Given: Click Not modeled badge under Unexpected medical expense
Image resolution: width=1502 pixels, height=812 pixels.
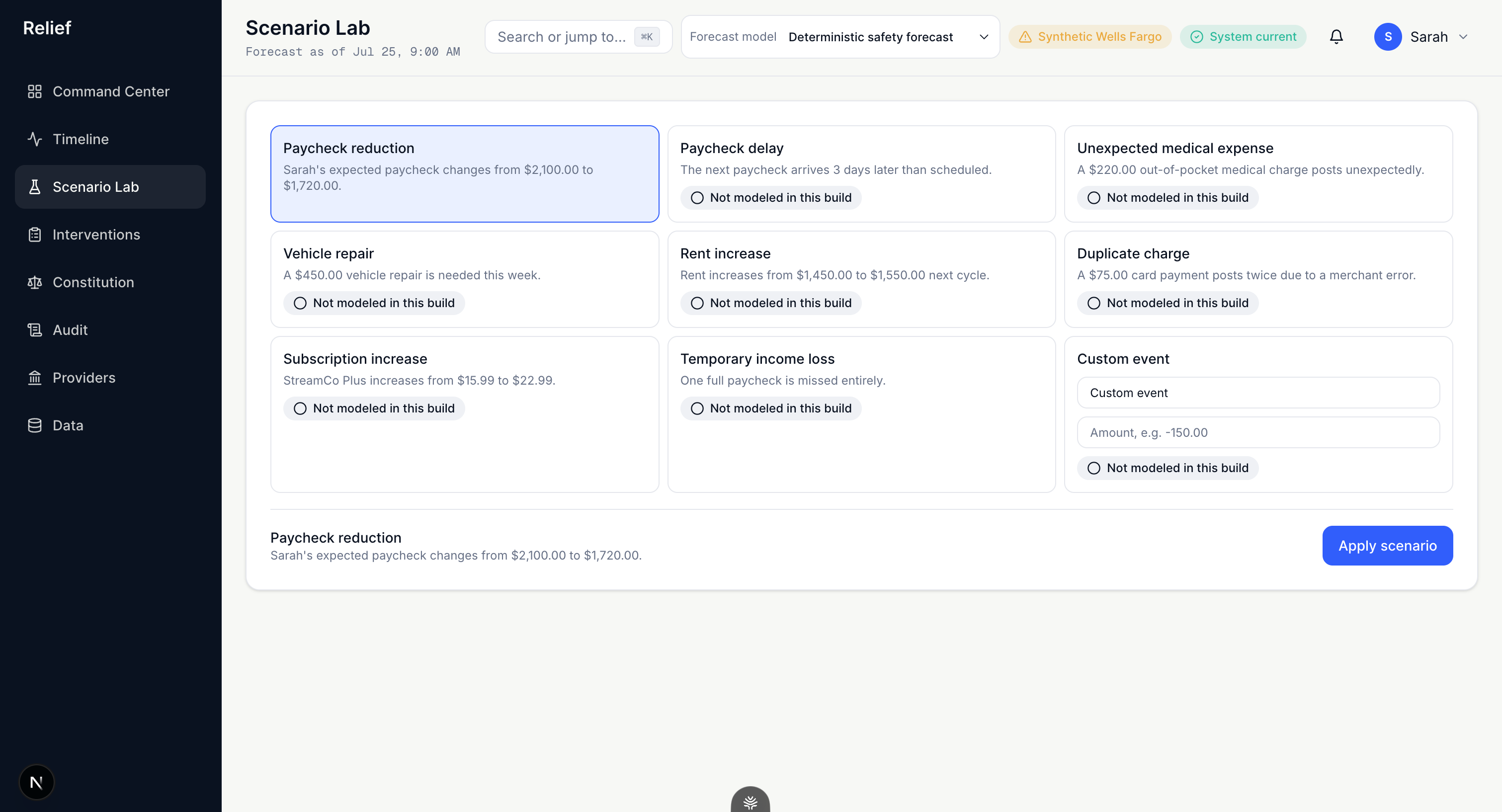Looking at the screenshot, I should [1168, 198].
